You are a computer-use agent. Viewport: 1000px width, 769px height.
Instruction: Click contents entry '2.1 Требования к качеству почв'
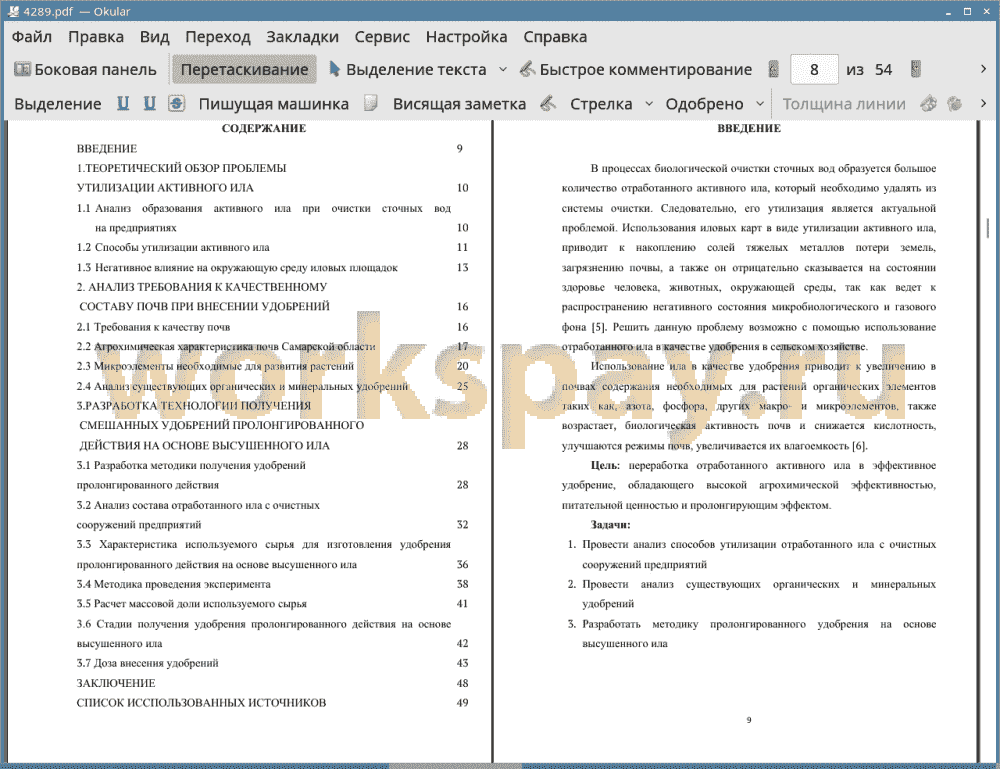point(153,327)
